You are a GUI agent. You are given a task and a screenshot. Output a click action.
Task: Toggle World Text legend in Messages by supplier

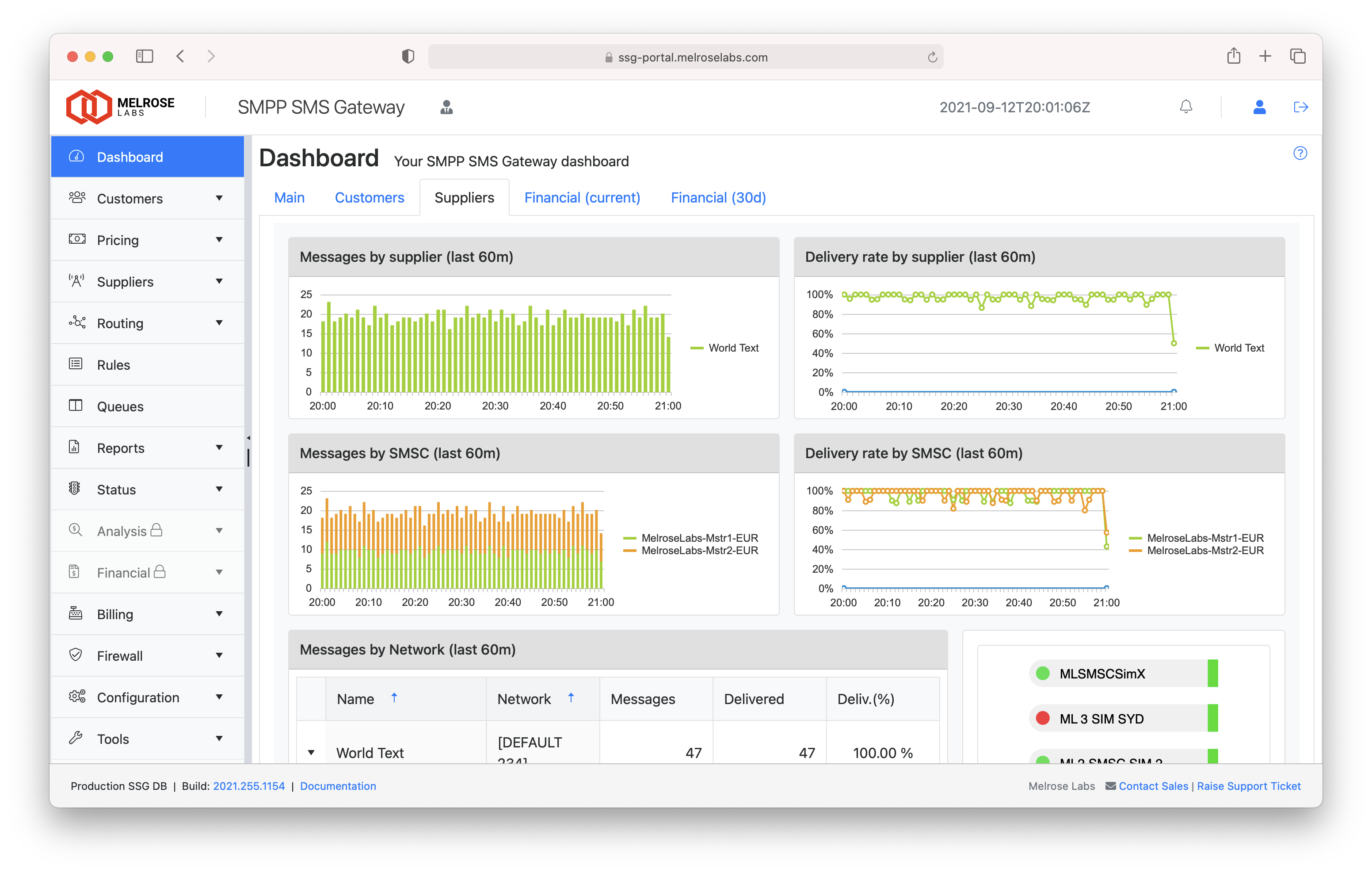point(733,348)
